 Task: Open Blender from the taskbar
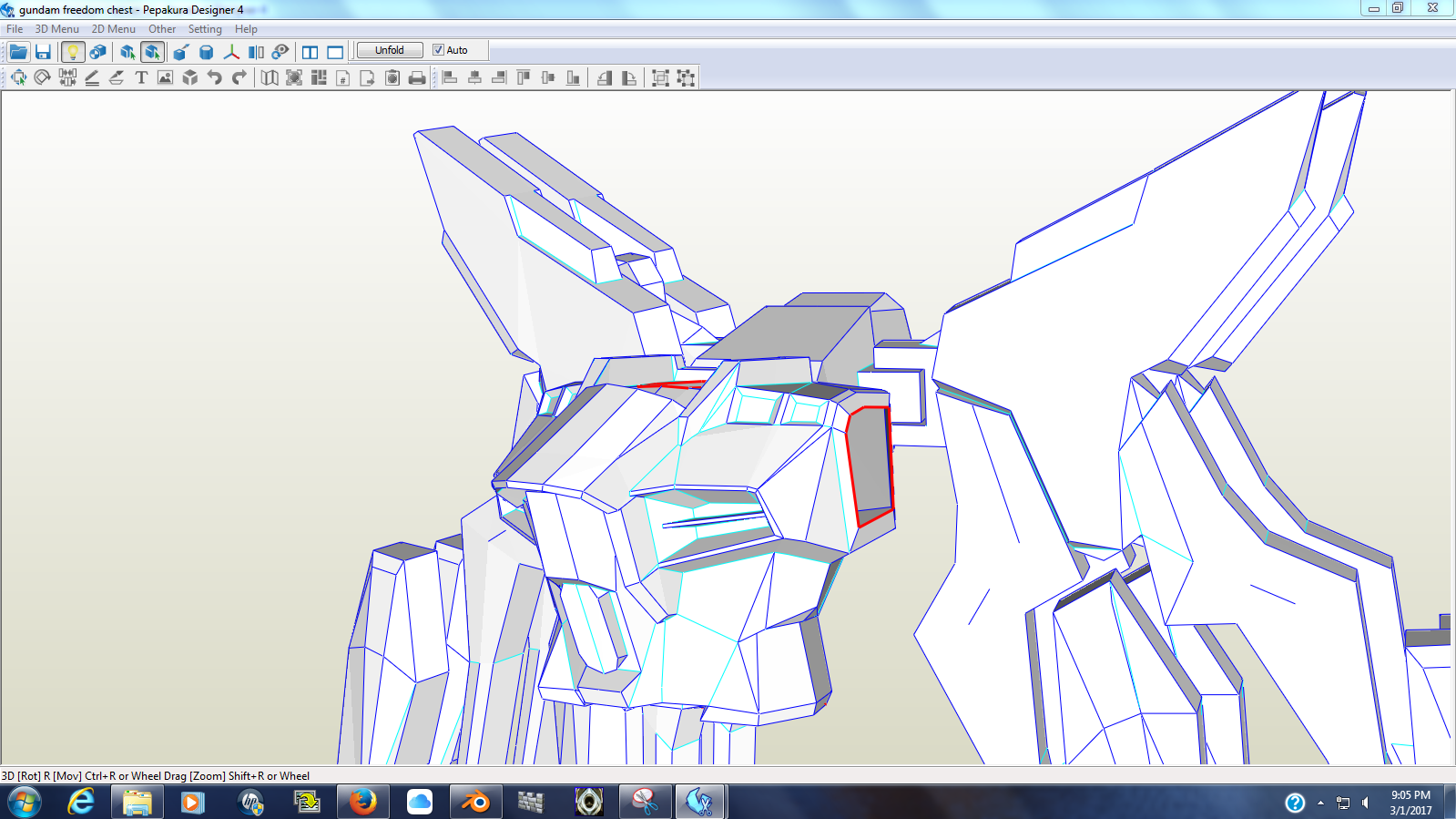pos(475,803)
